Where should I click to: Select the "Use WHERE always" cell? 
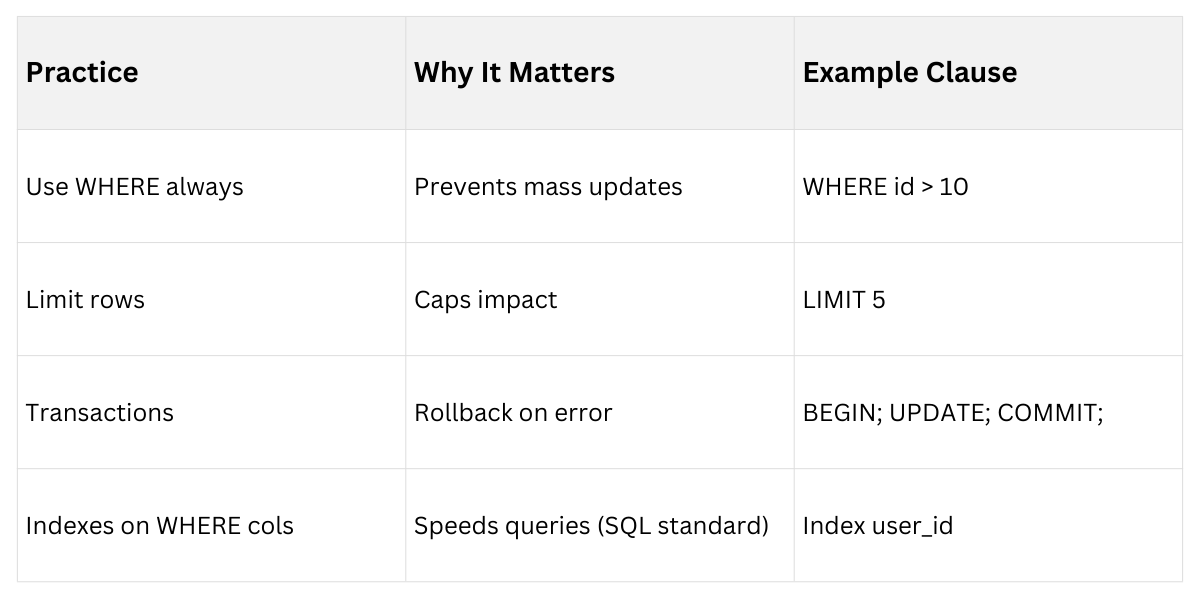134,187
